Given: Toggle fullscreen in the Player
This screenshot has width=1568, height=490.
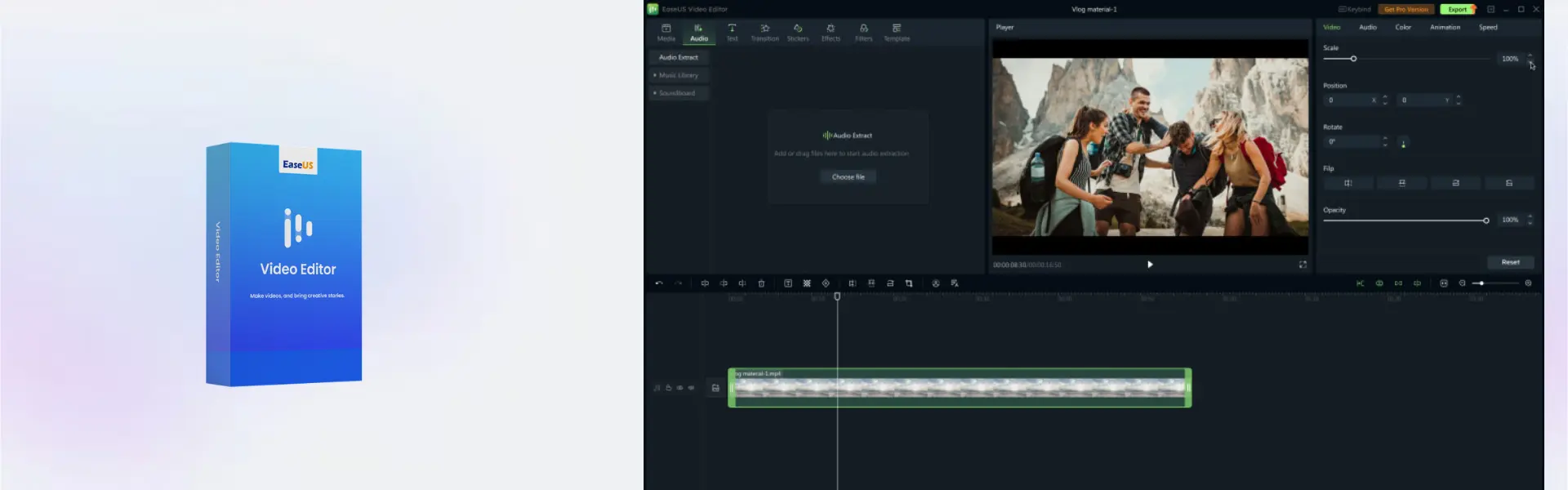Looking at the screenshot, I should [1303, 265].
